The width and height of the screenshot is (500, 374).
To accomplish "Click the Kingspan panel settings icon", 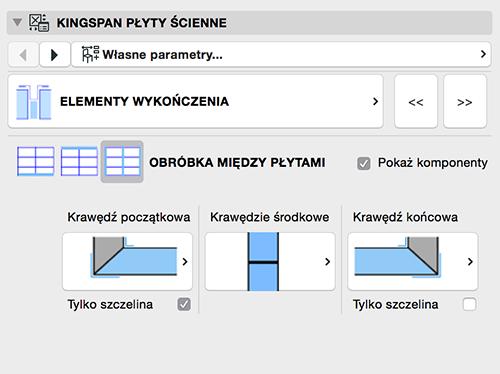I will click(39, 23).
